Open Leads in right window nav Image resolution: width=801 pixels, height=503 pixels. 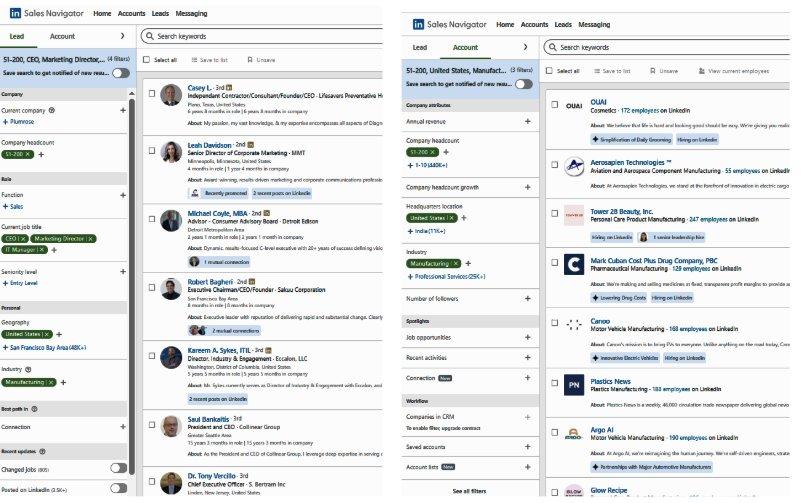[x=563, y=25]
